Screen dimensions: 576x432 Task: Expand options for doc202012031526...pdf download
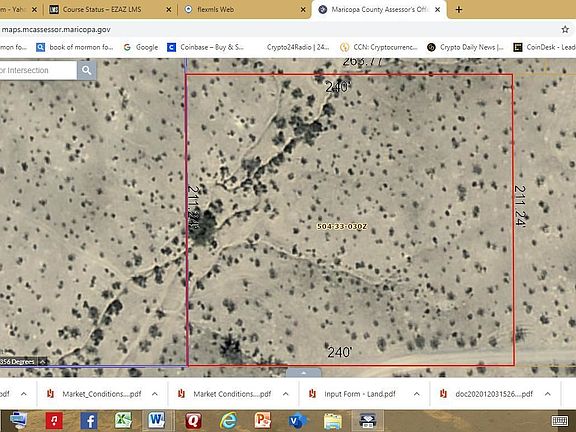click(547, 394)
